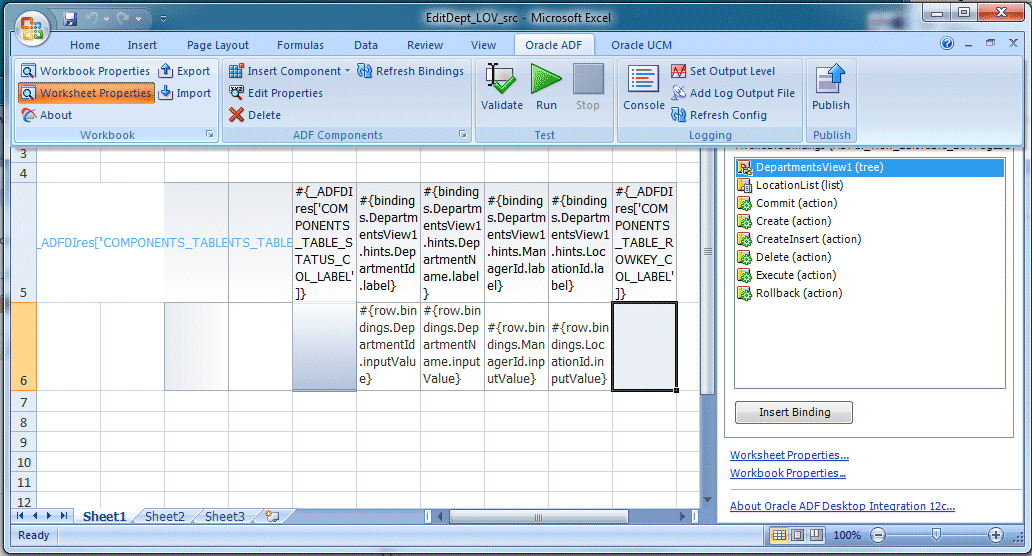Save the workbook from quick access toolbar

click(x=70, y=19)
